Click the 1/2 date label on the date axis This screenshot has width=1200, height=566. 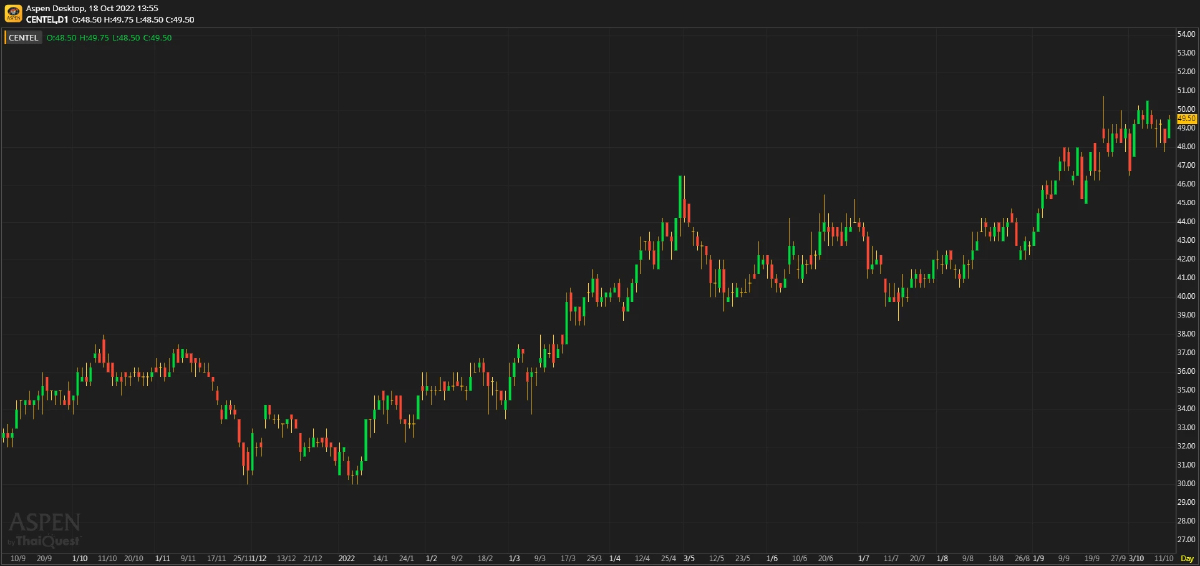coord(432,558)
